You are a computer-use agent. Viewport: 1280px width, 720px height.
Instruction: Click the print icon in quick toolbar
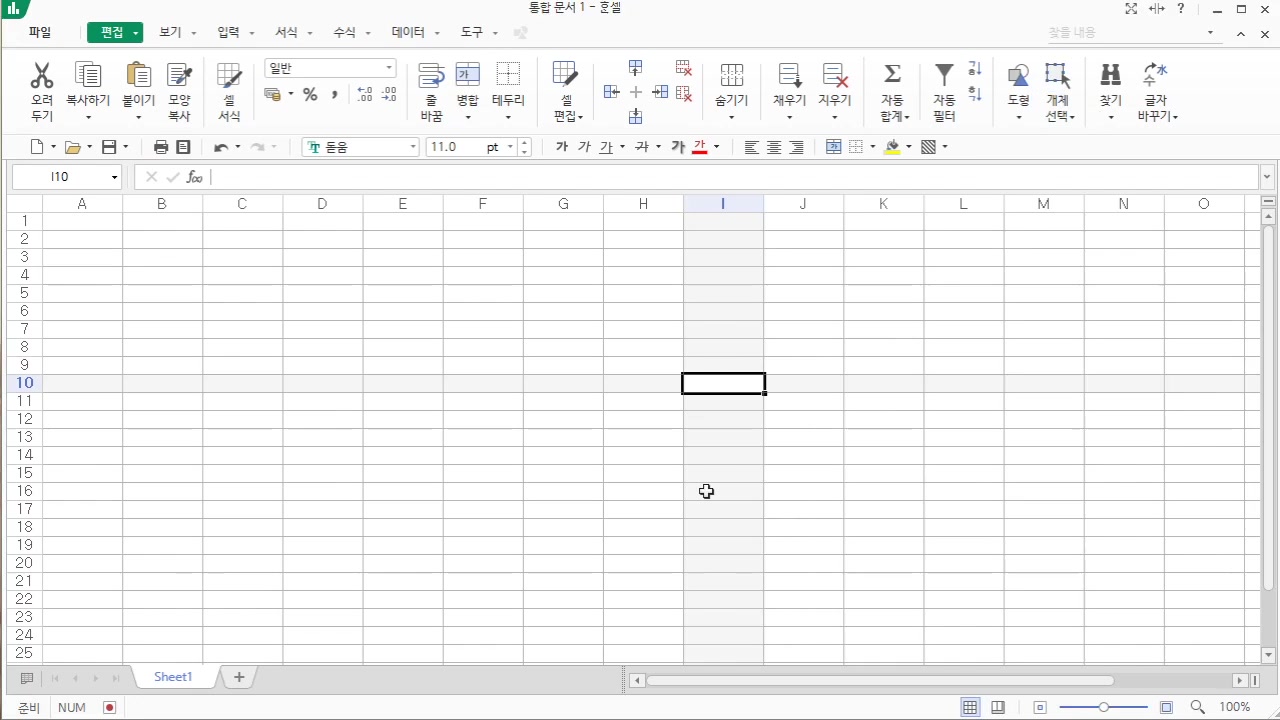161,147
